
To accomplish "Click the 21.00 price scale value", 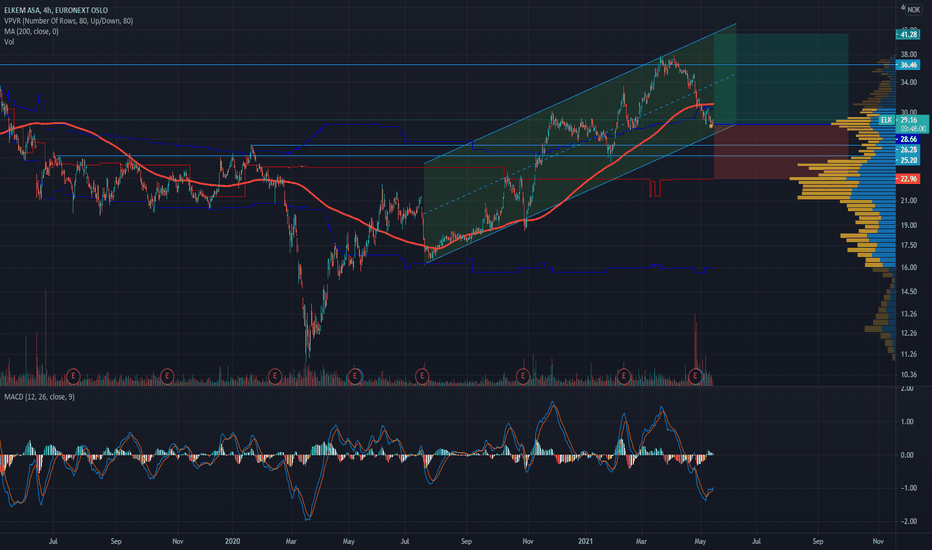I will tap(908, 201).
